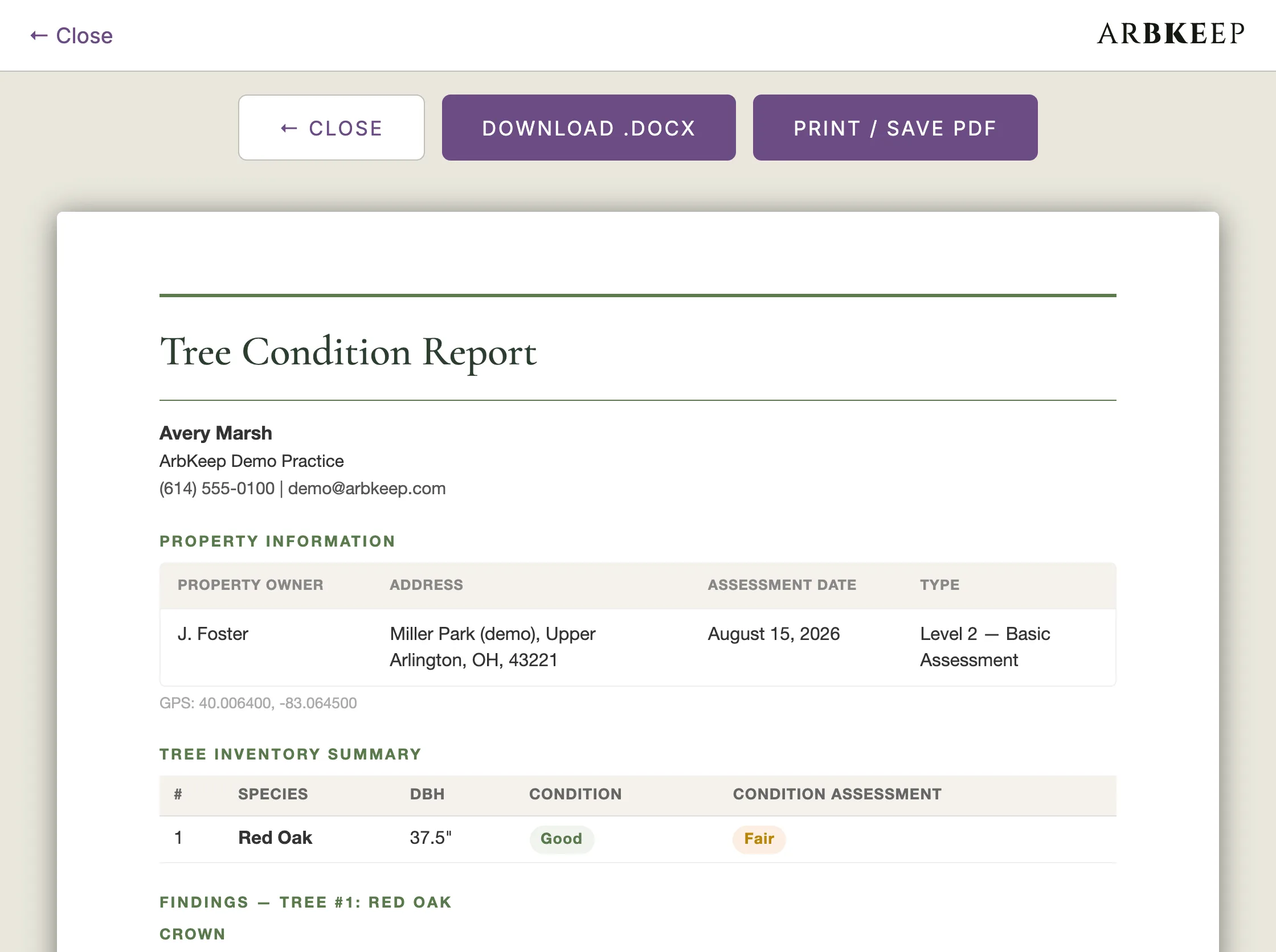Select the name Avery Marsh

(x=216, y=433)
